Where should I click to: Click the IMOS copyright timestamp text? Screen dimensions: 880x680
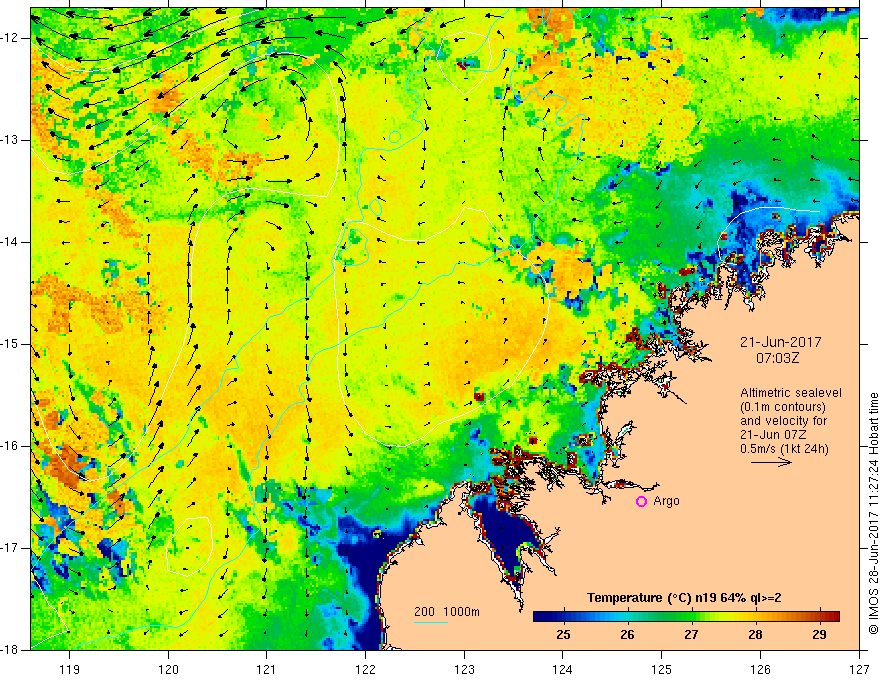[x=873, y=513]
